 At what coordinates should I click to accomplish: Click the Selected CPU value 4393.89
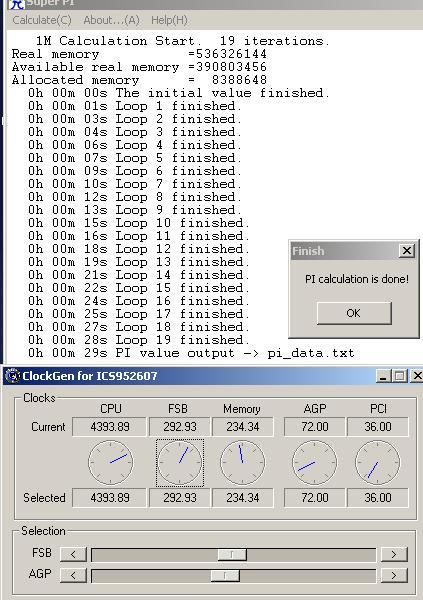click(x=109, y=498)
